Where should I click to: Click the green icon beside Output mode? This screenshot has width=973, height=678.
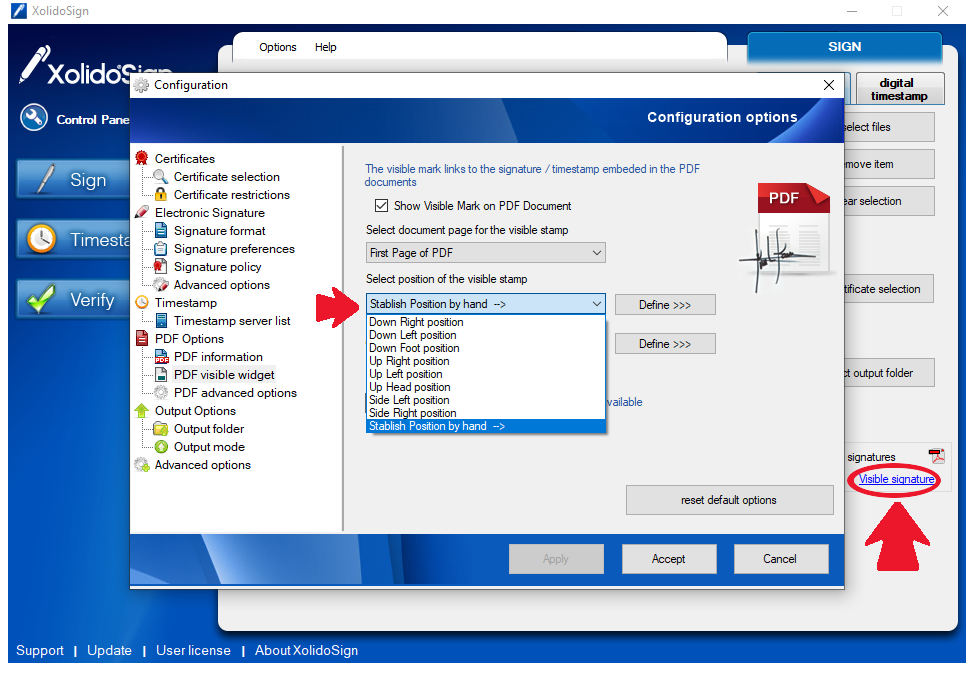[161, 446]
